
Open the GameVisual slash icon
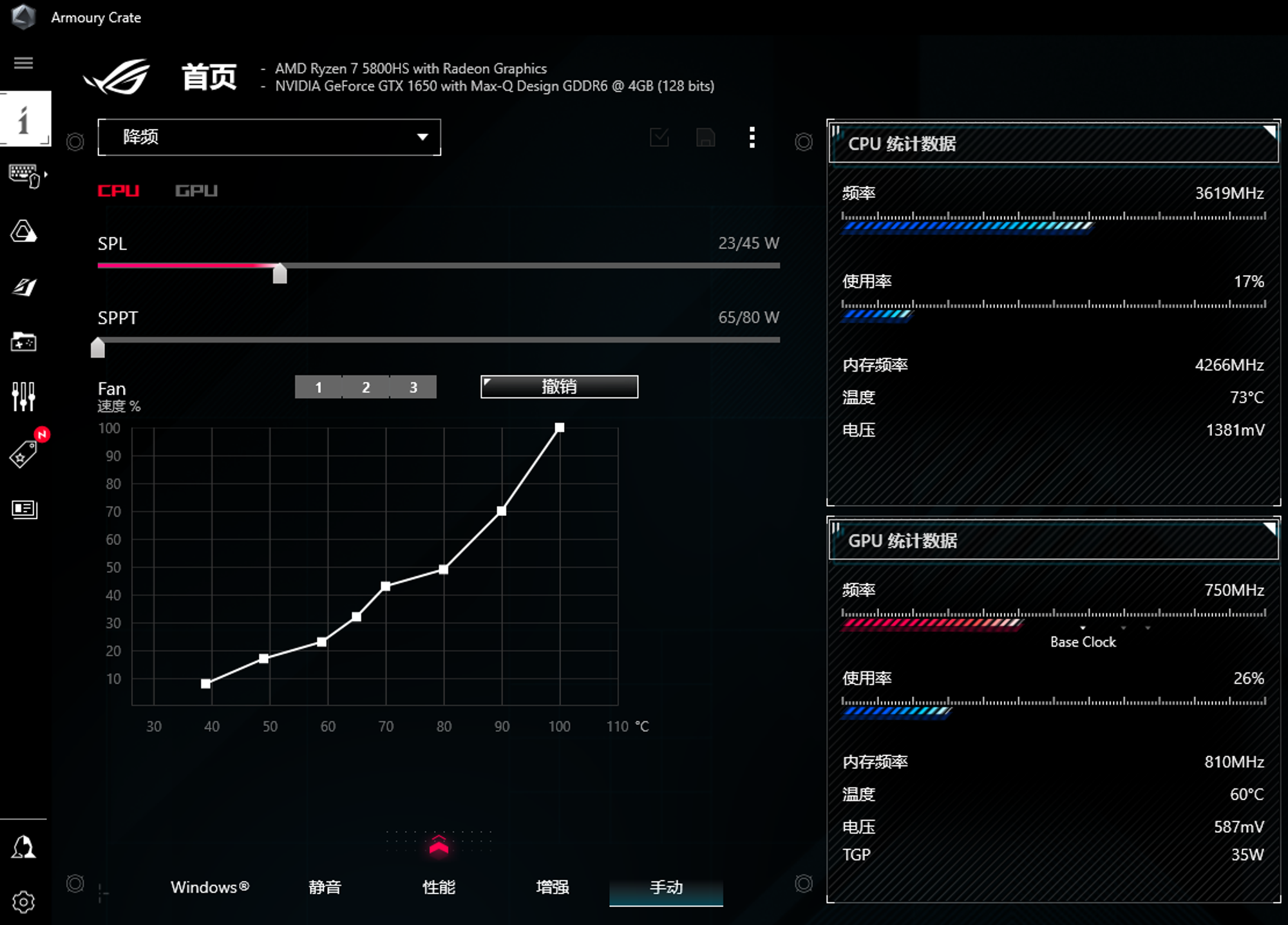tap(24, 287)
